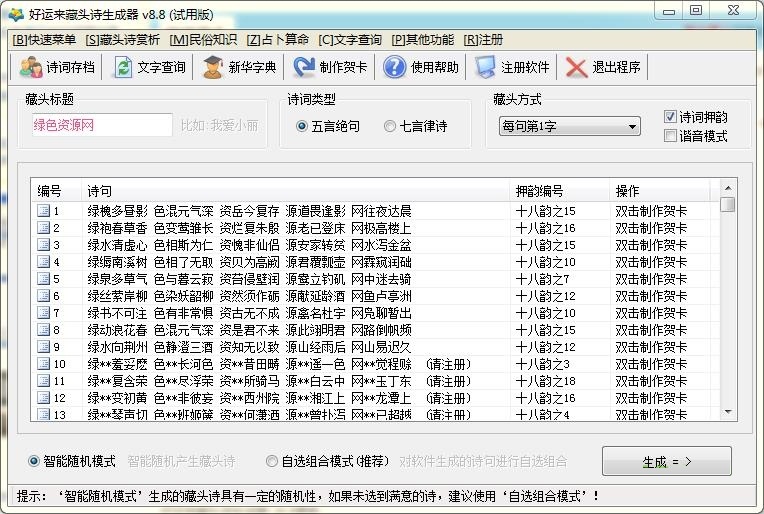
Task: Click the document icon of row 7
Action: 43,313
